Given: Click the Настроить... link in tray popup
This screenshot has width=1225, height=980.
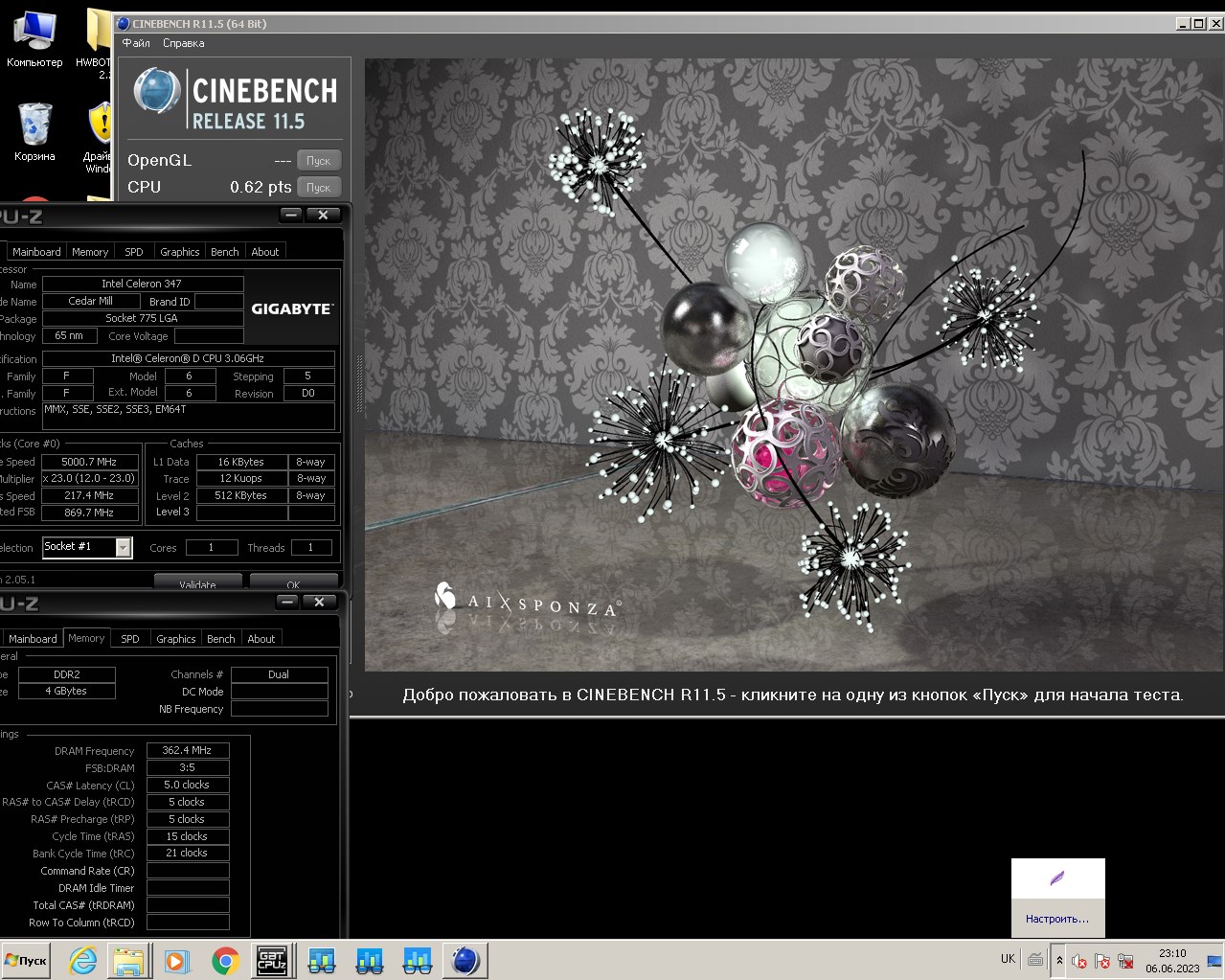Looking at the screenshot, I should 1057,919.
